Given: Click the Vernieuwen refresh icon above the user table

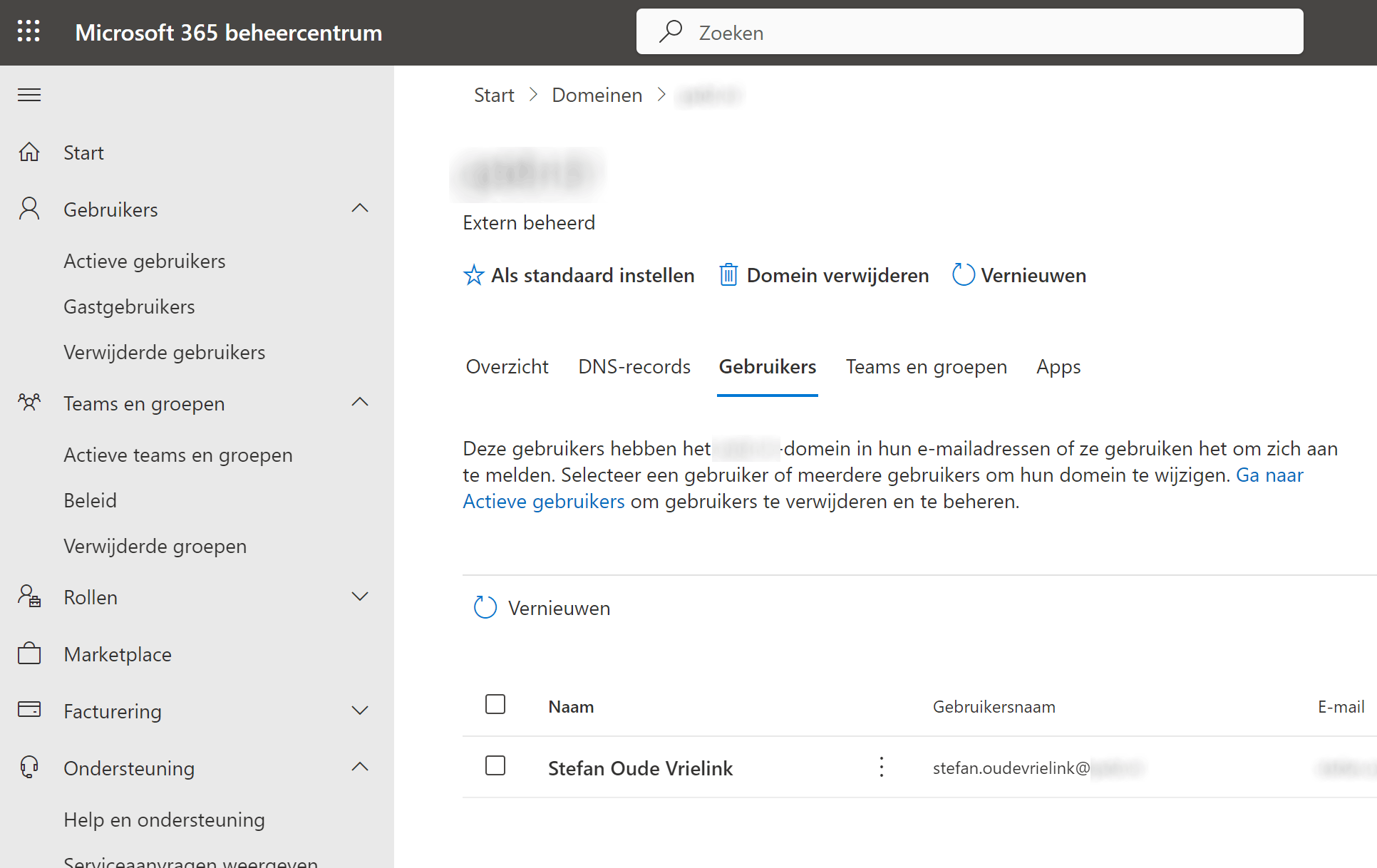Looking at the screenshot, I should coord(485,608).
